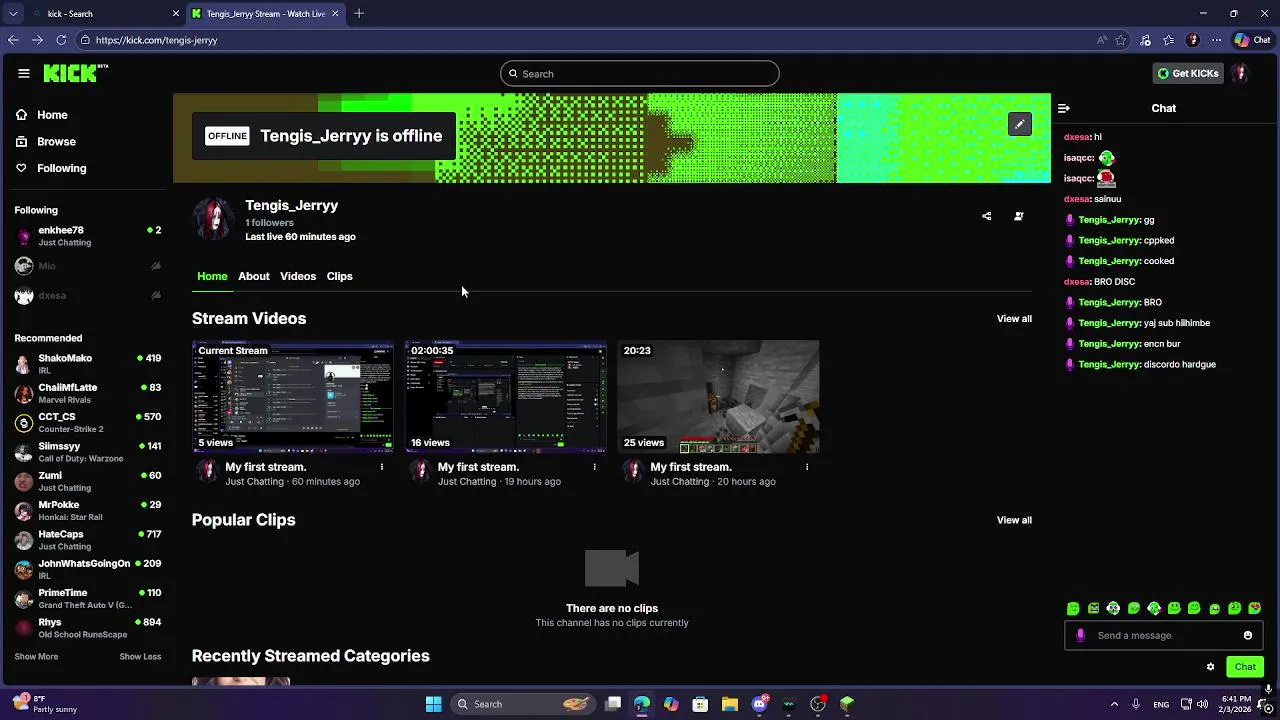The image size is (1280, 720).
Task: Open HateCaps recommended channel
Action: coord(88,540)
